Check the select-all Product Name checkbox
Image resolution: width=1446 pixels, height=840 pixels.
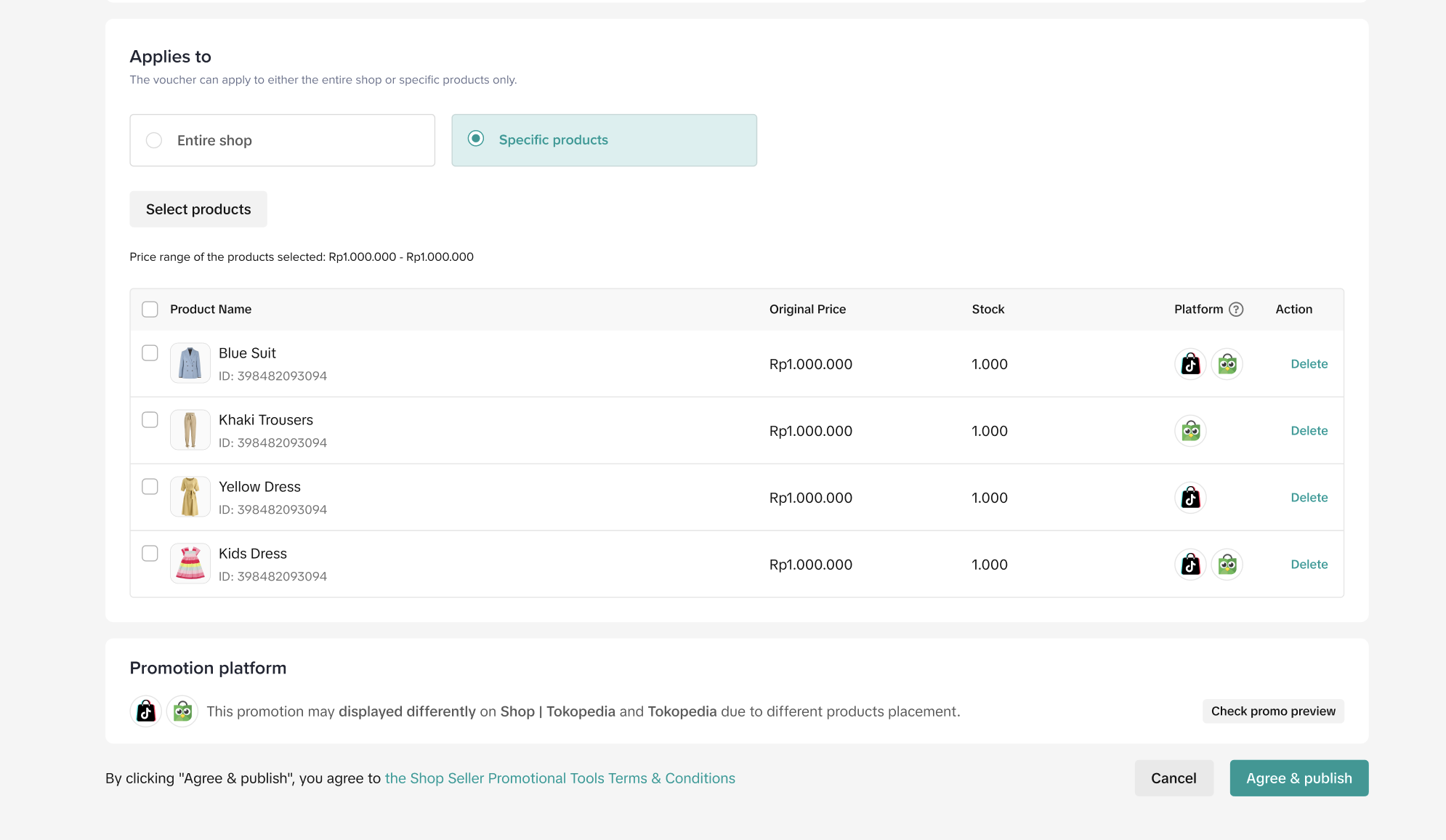click(150, 310)
